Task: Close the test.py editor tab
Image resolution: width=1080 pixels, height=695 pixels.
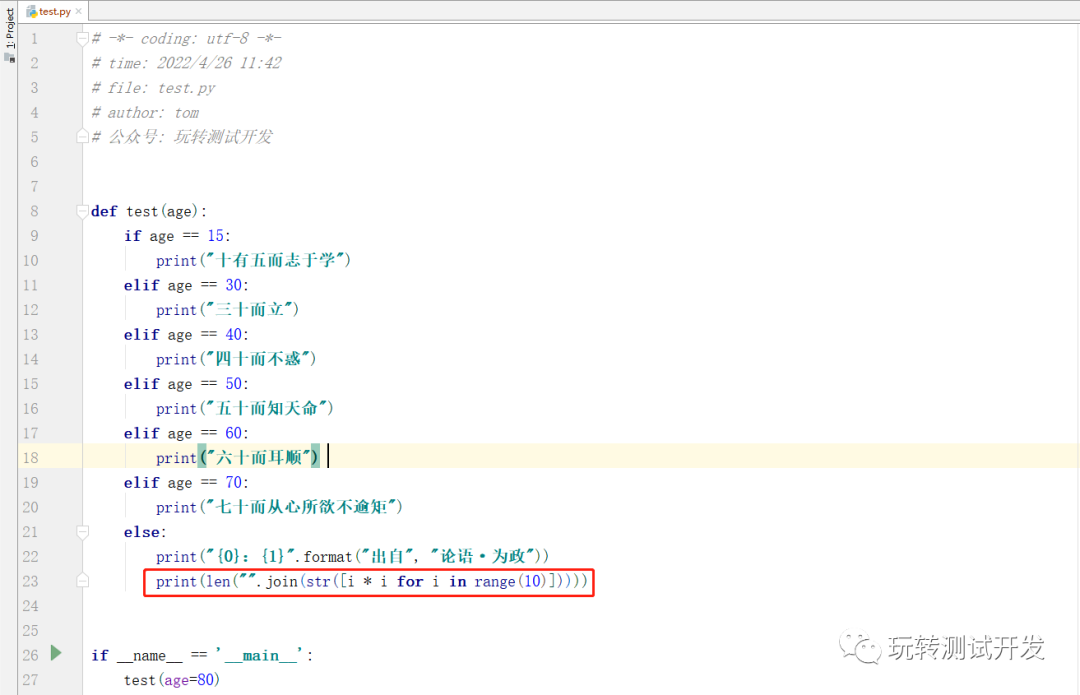Action: coord(80,12)
